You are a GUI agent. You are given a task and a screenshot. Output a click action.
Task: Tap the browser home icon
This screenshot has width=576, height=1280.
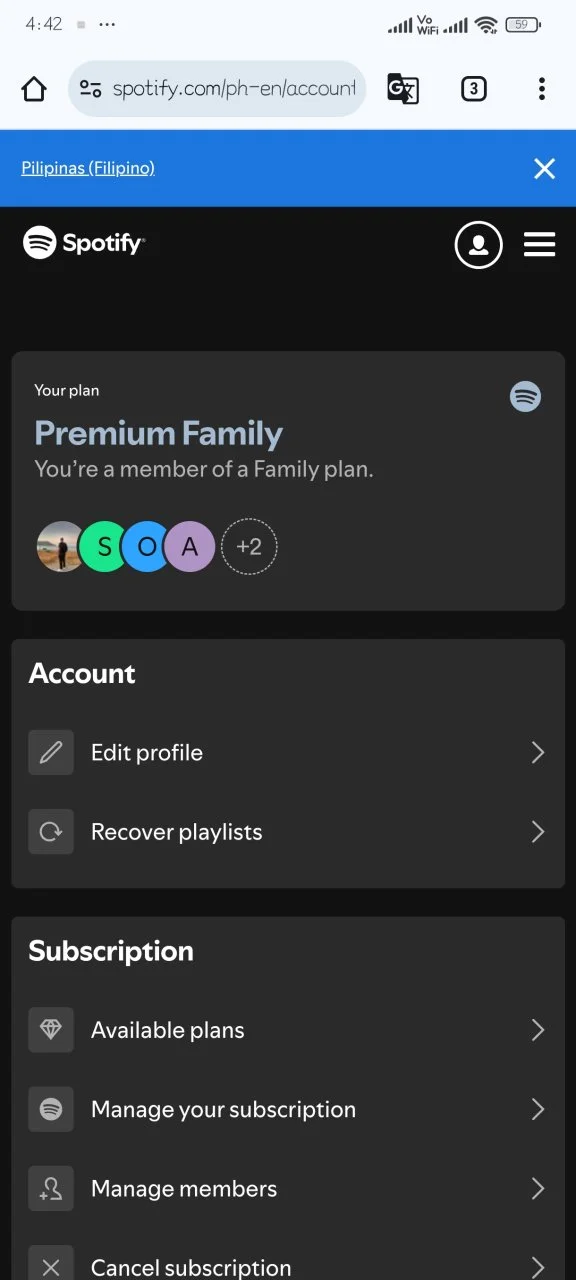(34, 89)
